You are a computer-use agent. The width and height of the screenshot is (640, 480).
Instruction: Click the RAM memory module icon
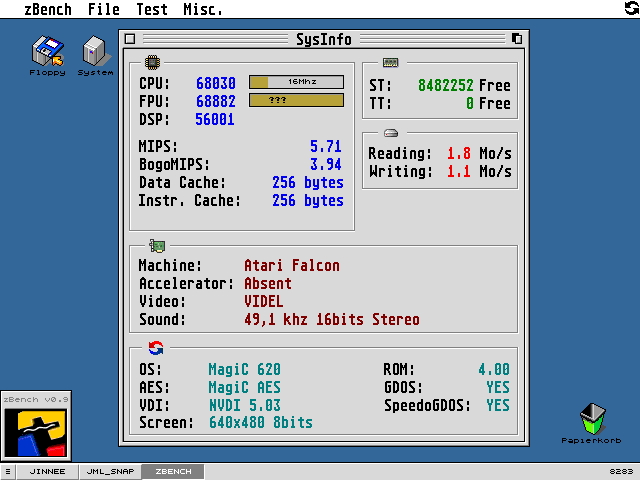(391, 62)
